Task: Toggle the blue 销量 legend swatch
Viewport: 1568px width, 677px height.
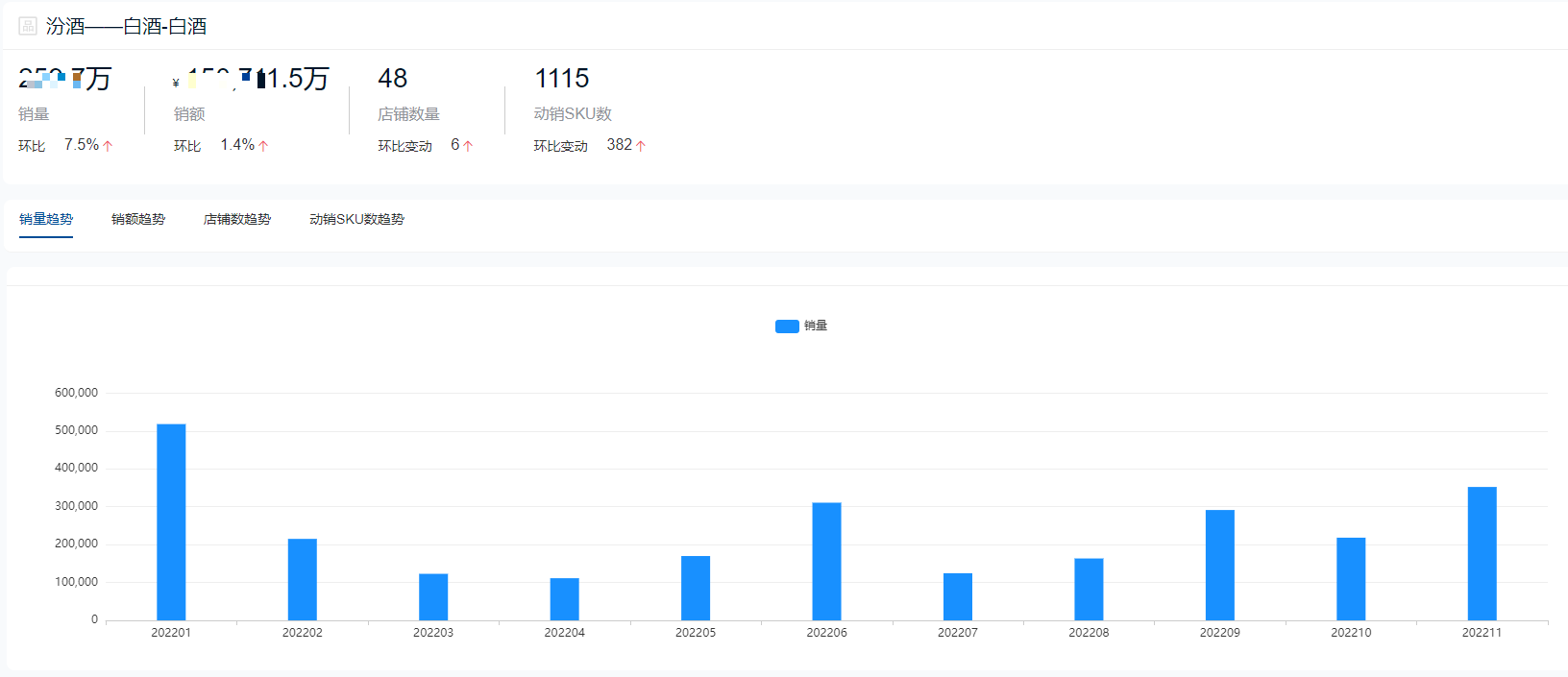Action: pos(787,326)
